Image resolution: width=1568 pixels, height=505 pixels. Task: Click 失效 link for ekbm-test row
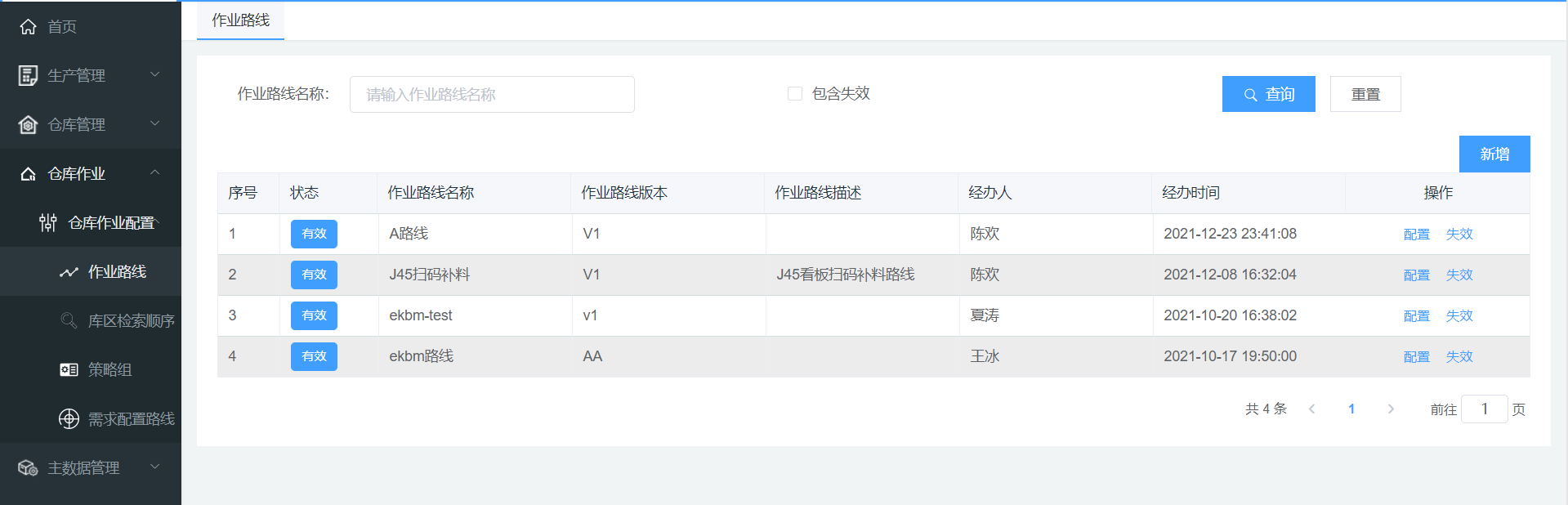coord(1459,316)
